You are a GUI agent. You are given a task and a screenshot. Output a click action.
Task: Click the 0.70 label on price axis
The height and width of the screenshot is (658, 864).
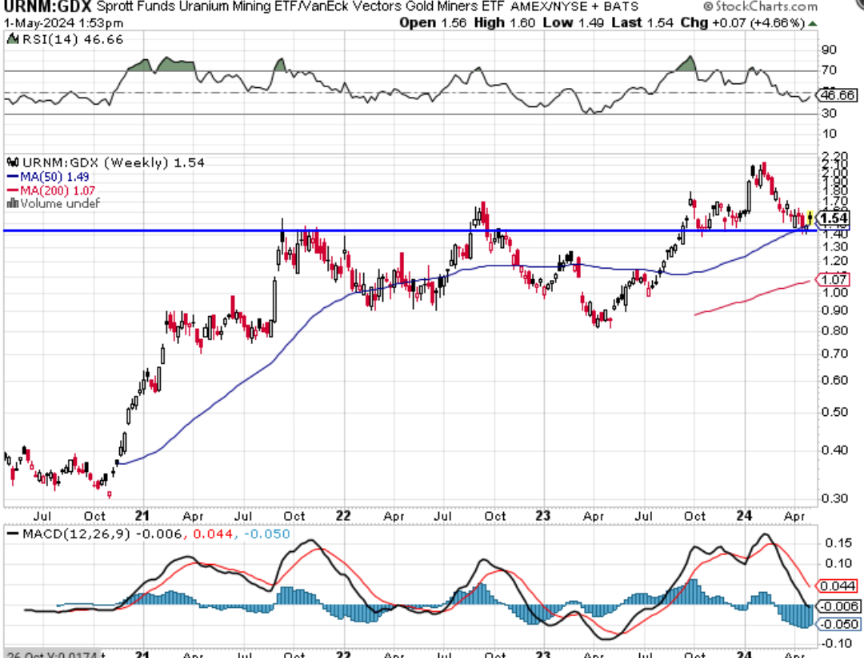coord(835,353)
